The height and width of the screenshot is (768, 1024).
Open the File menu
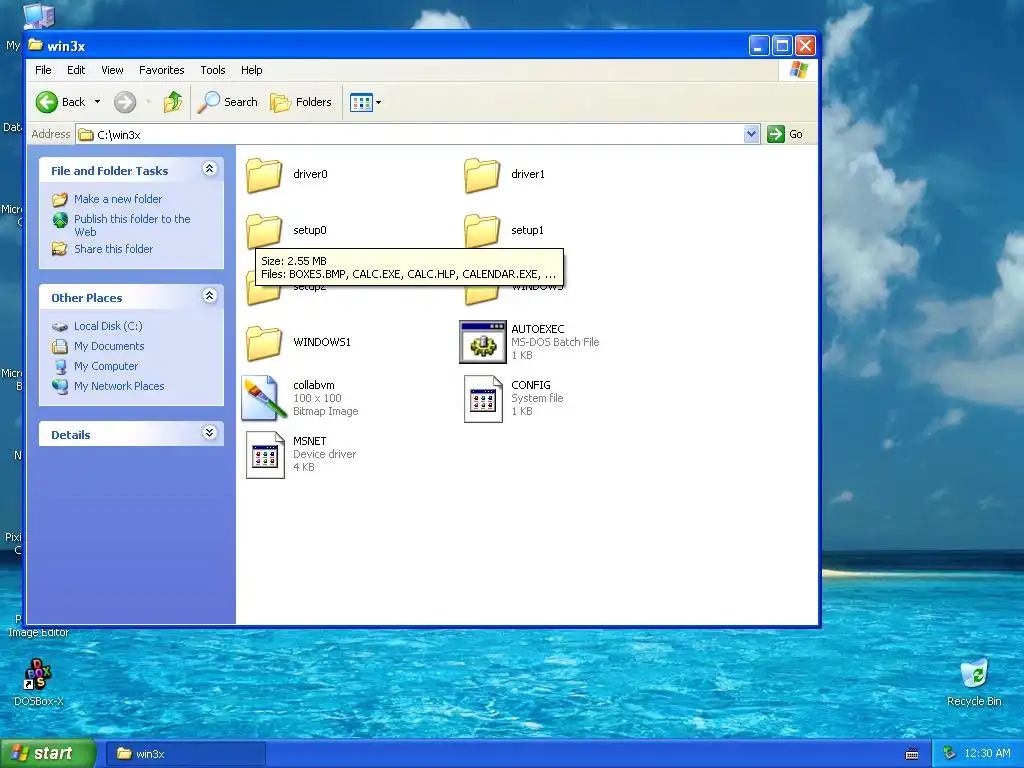[x=43, y=70]
